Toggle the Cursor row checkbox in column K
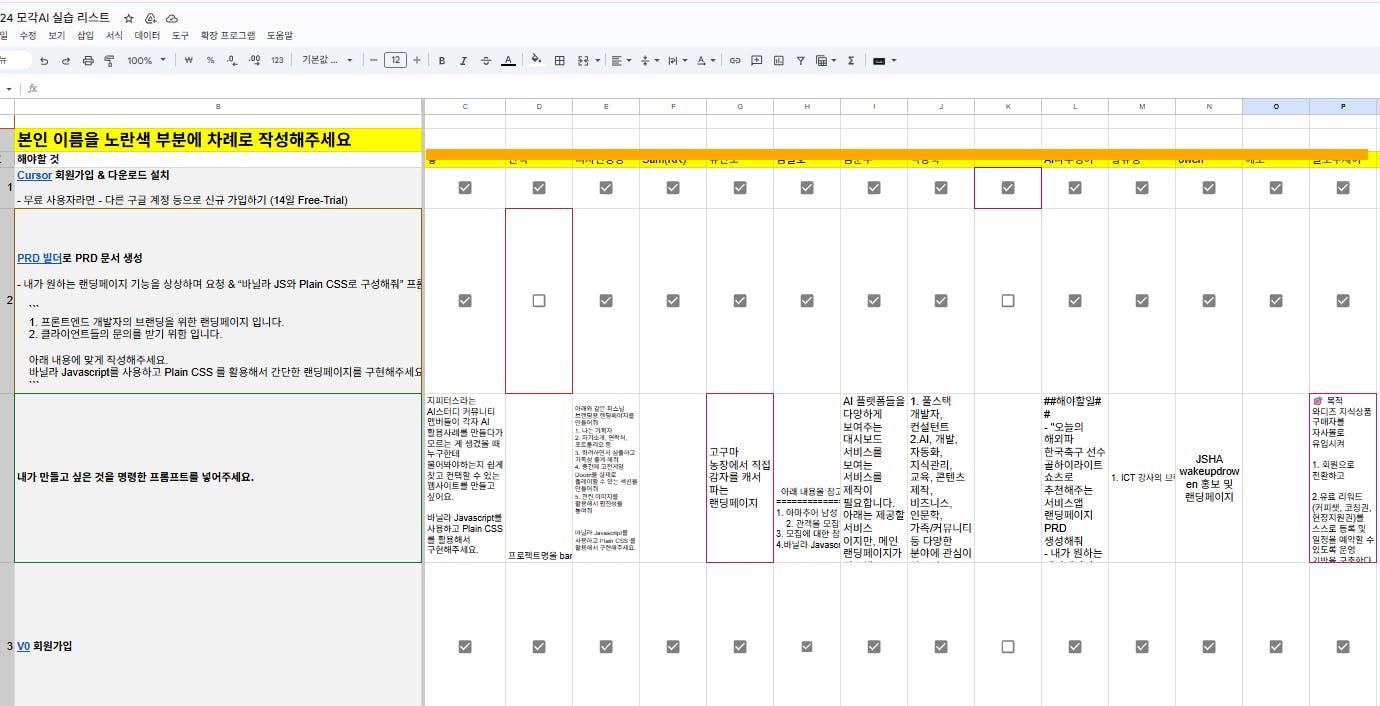The height and width of the screenshot is (706, 1380). (1008, 187)
